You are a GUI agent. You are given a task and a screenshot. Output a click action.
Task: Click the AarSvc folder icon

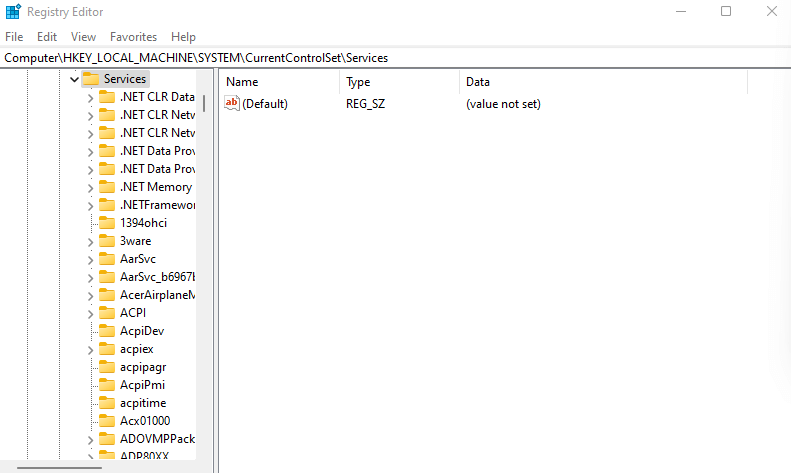tap(107, 259)
